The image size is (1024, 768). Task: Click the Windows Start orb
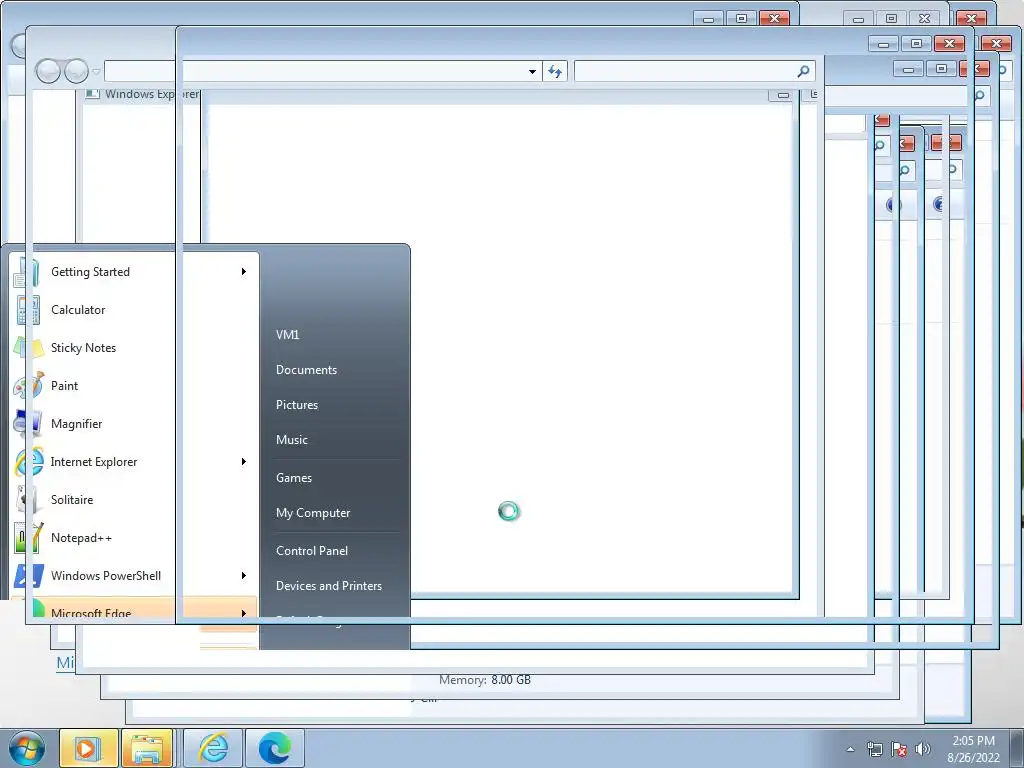(x=27, y=748)
